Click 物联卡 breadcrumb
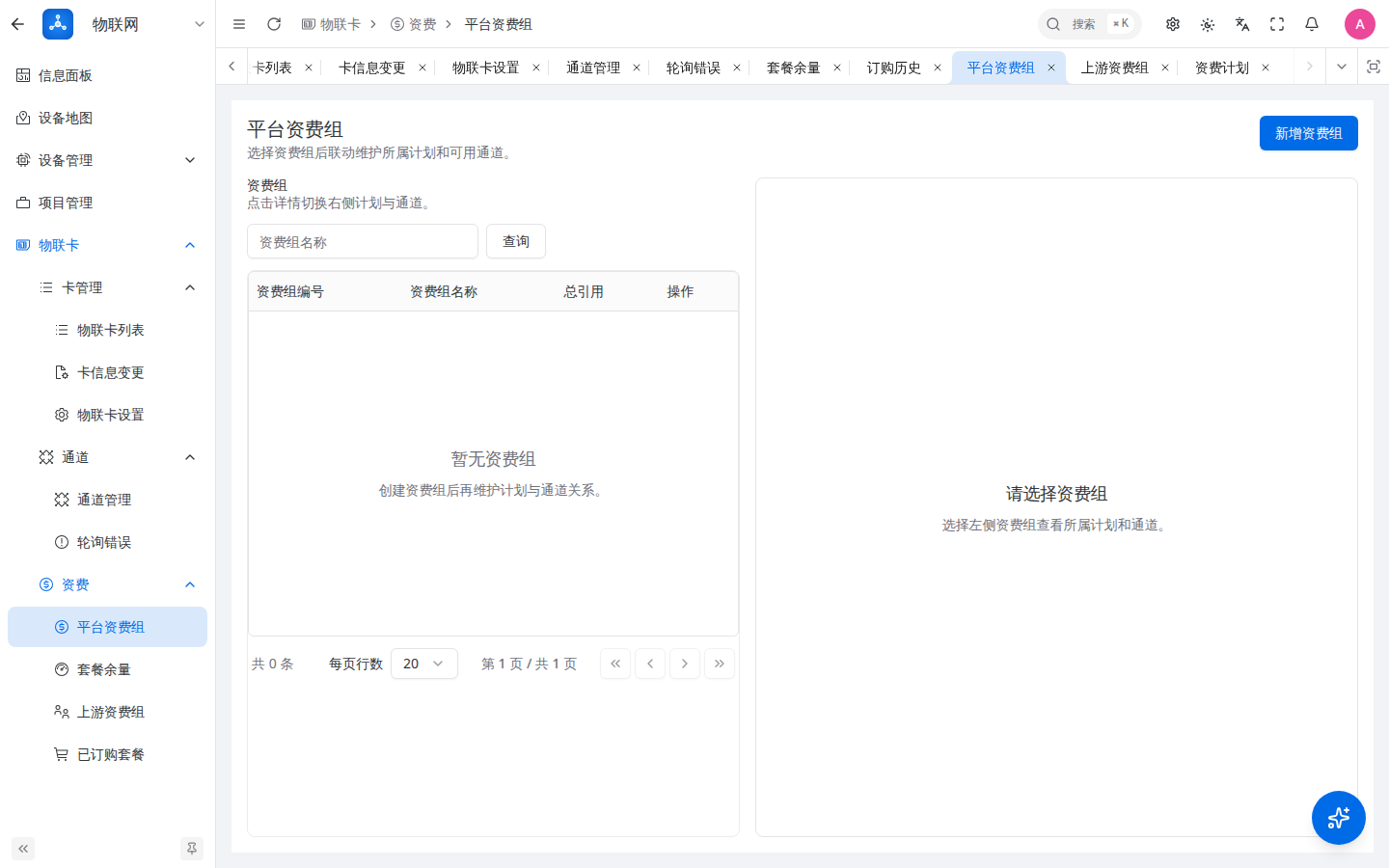 point(331,24)
